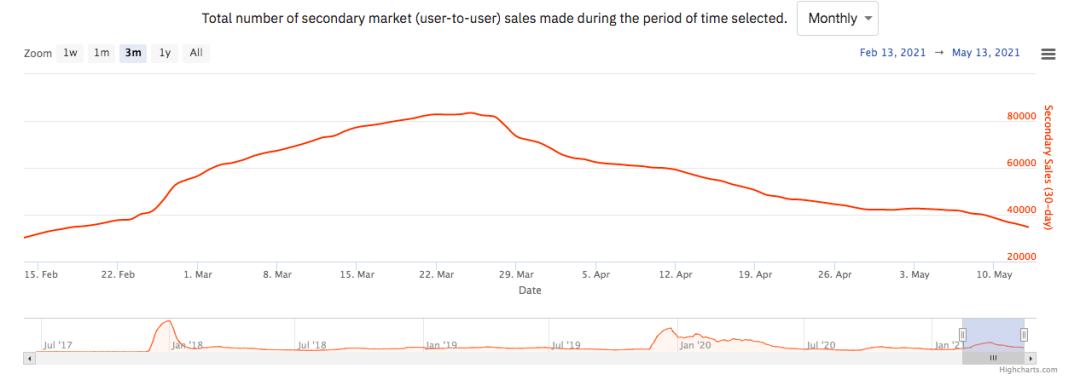
Task: Click the shaded navigator selection window
Action: pyautogui.click(x=993, y=335)
